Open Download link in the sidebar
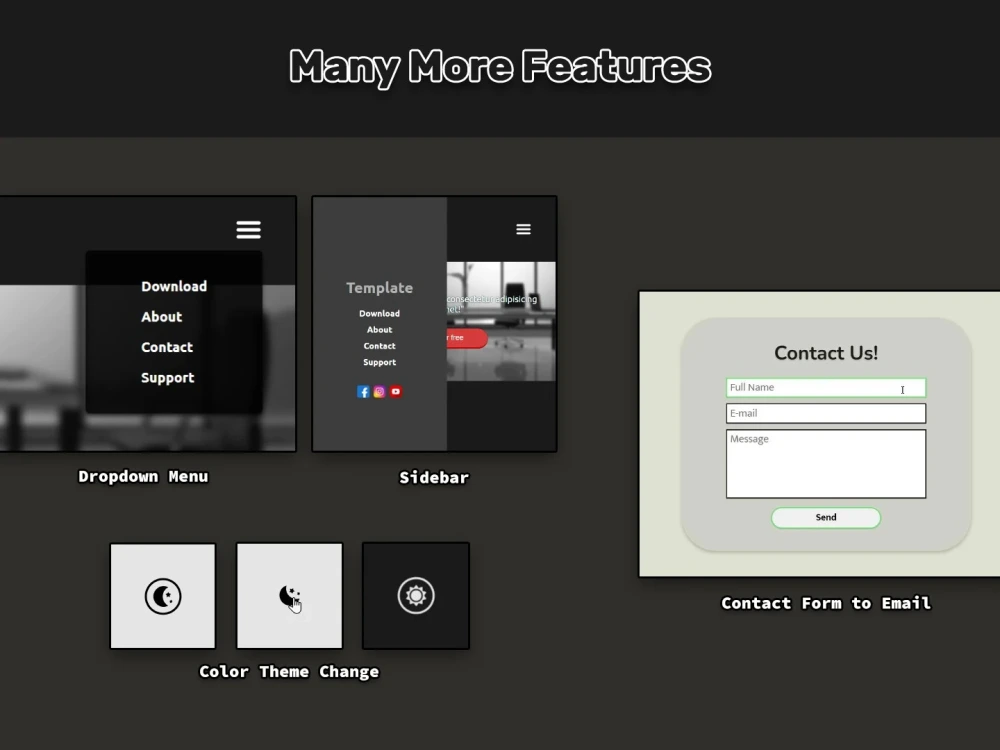 [379, 313]
